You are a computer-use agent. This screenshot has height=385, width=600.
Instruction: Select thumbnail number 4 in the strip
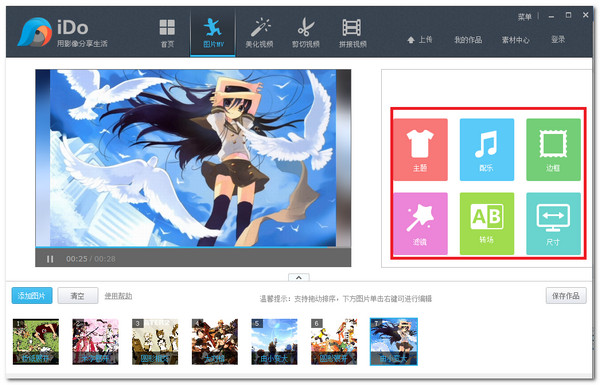click(x=215, y=341)
